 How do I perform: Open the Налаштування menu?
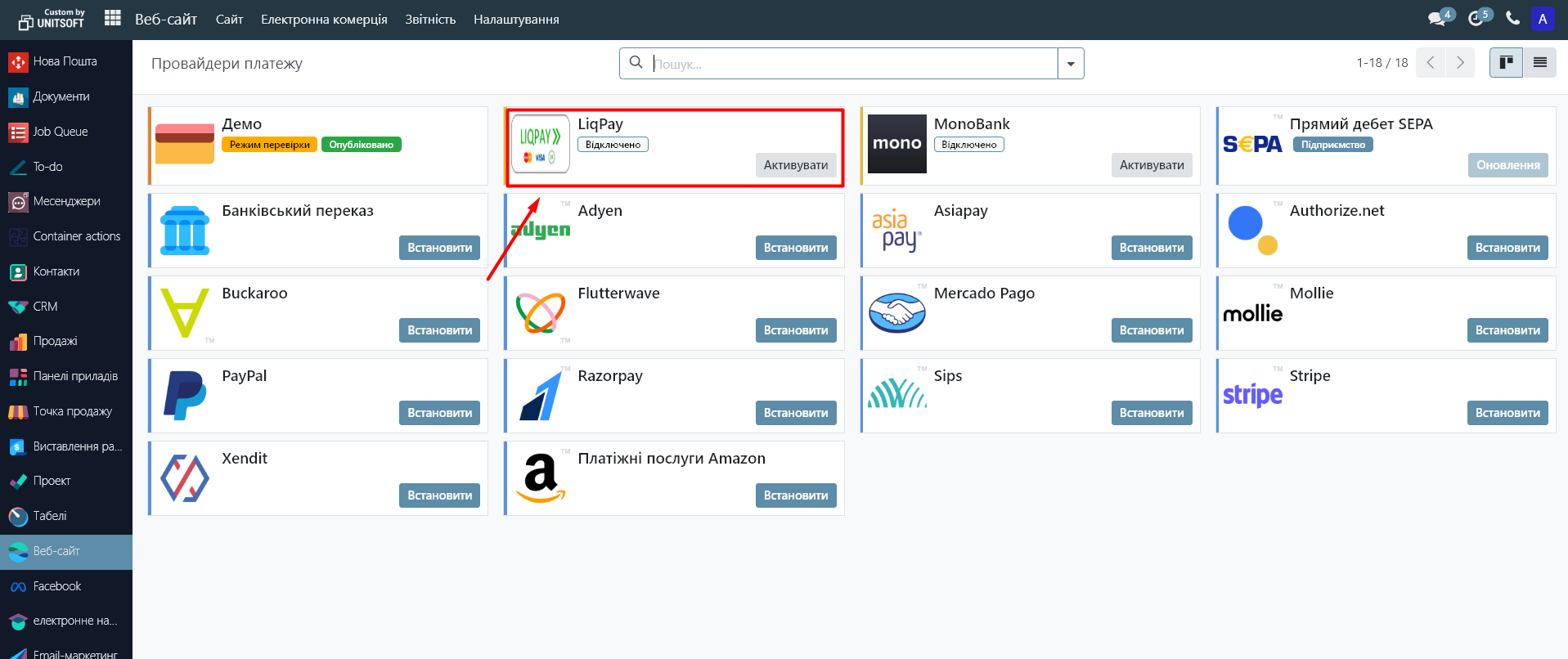pos(516,19)
